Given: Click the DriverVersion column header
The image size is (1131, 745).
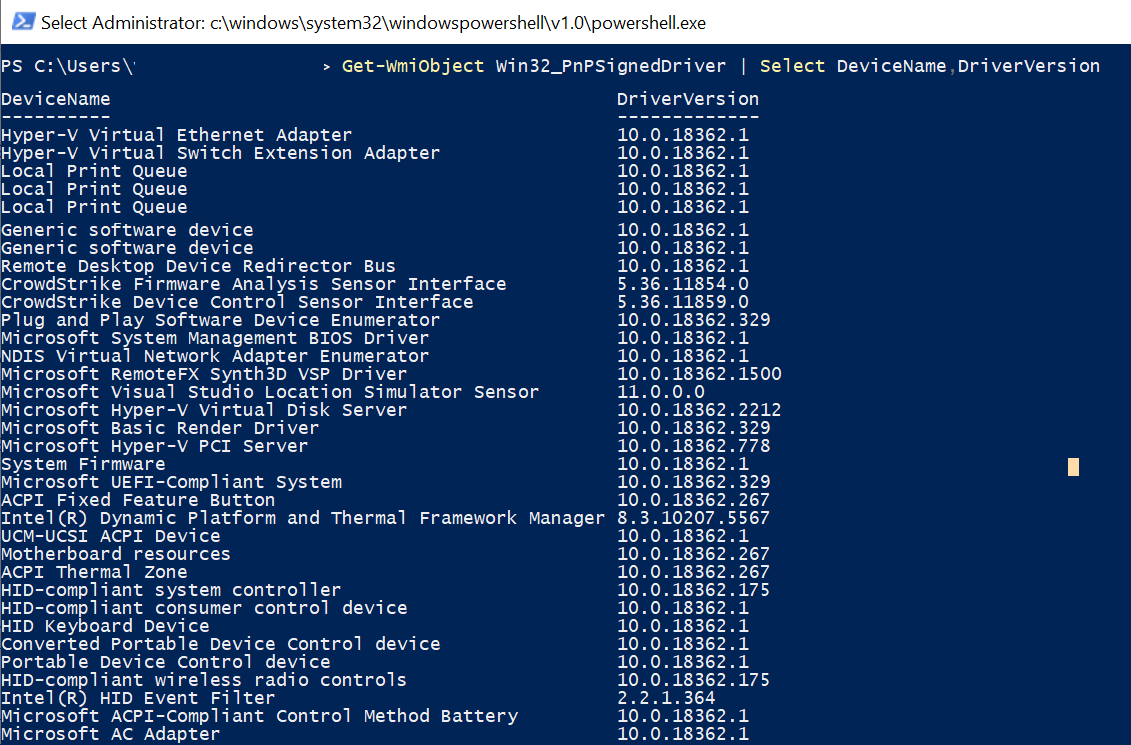Looking at the screenshot, I should coord(687,99).
